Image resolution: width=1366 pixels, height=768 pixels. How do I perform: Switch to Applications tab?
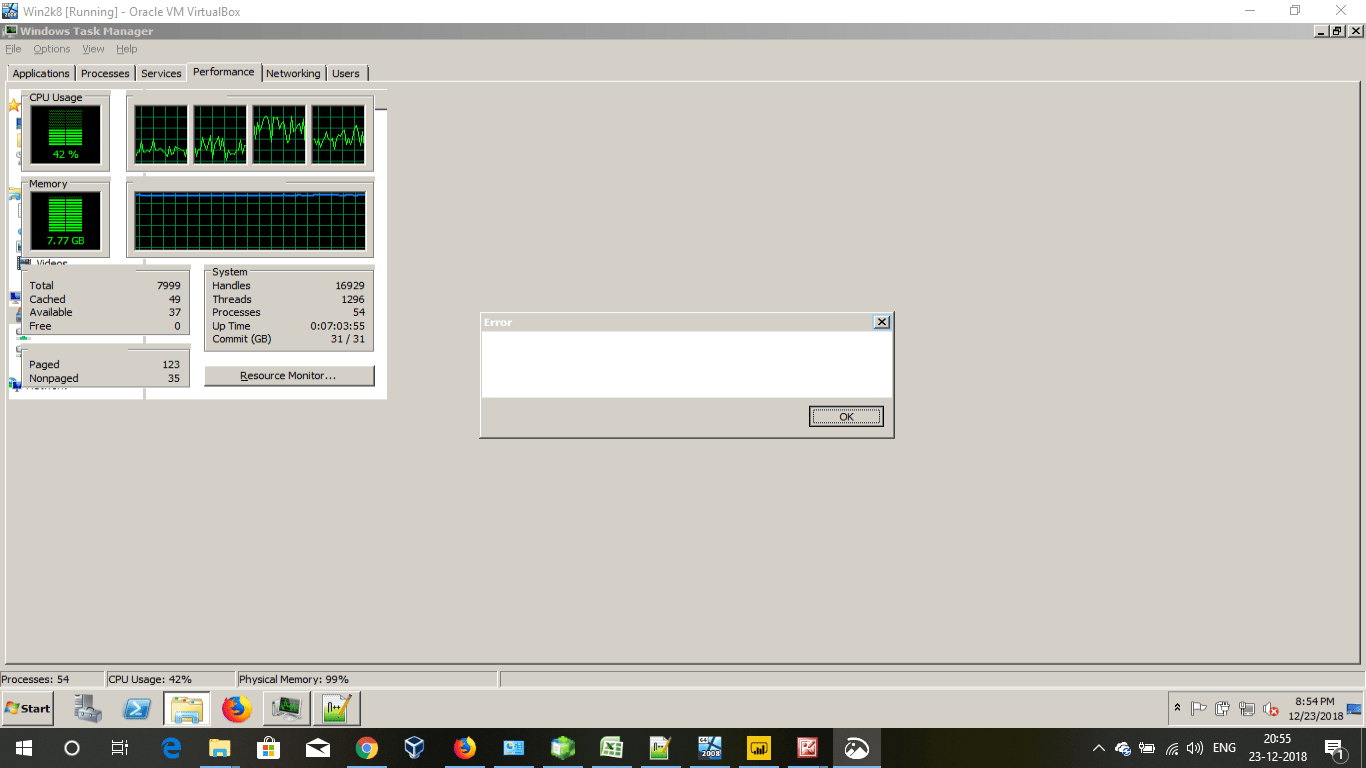coord(41,73)
